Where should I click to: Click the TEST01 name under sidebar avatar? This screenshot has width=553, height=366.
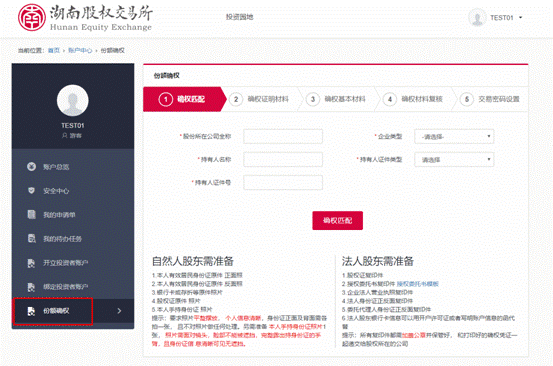click(x=73, y=126)
